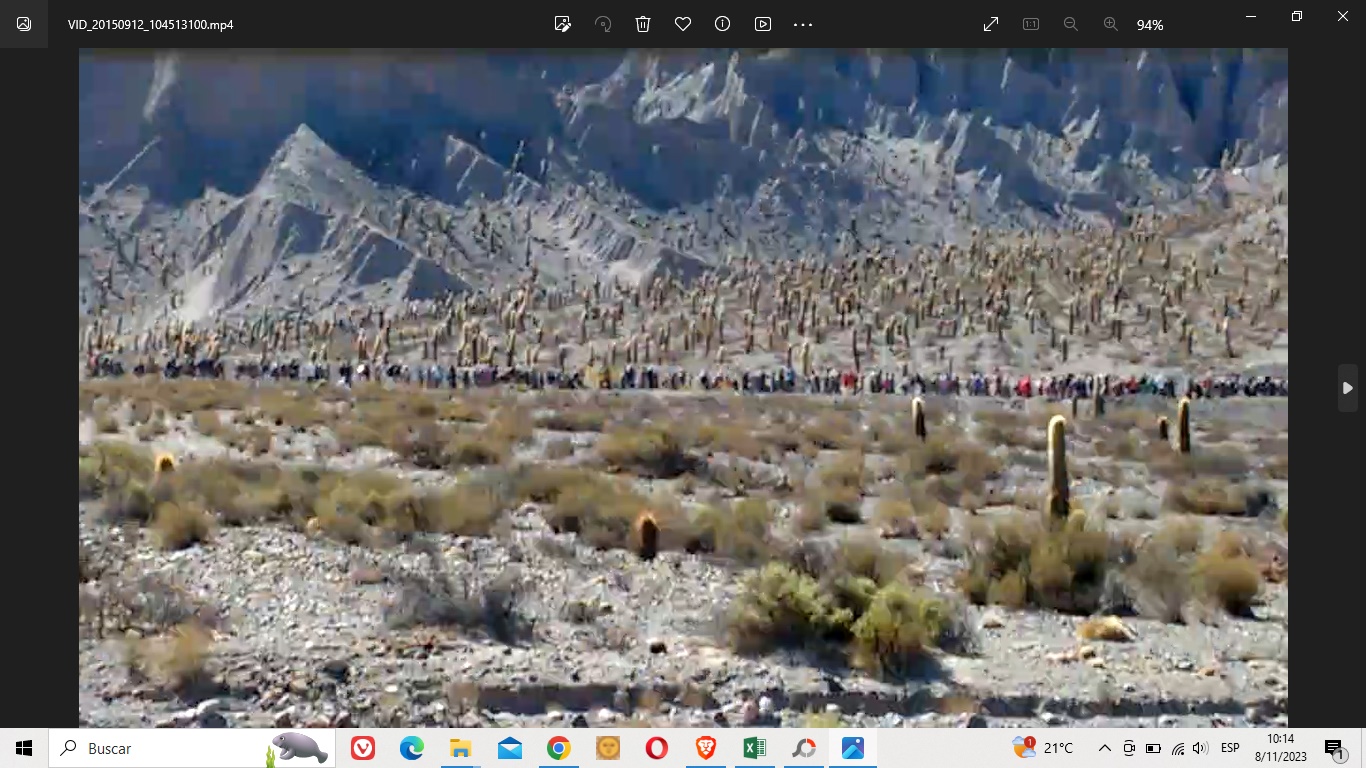The width and height of the screenshot is (1366, 768).
Task: Zoom out with the minus magnifier
Action: 1071,24
